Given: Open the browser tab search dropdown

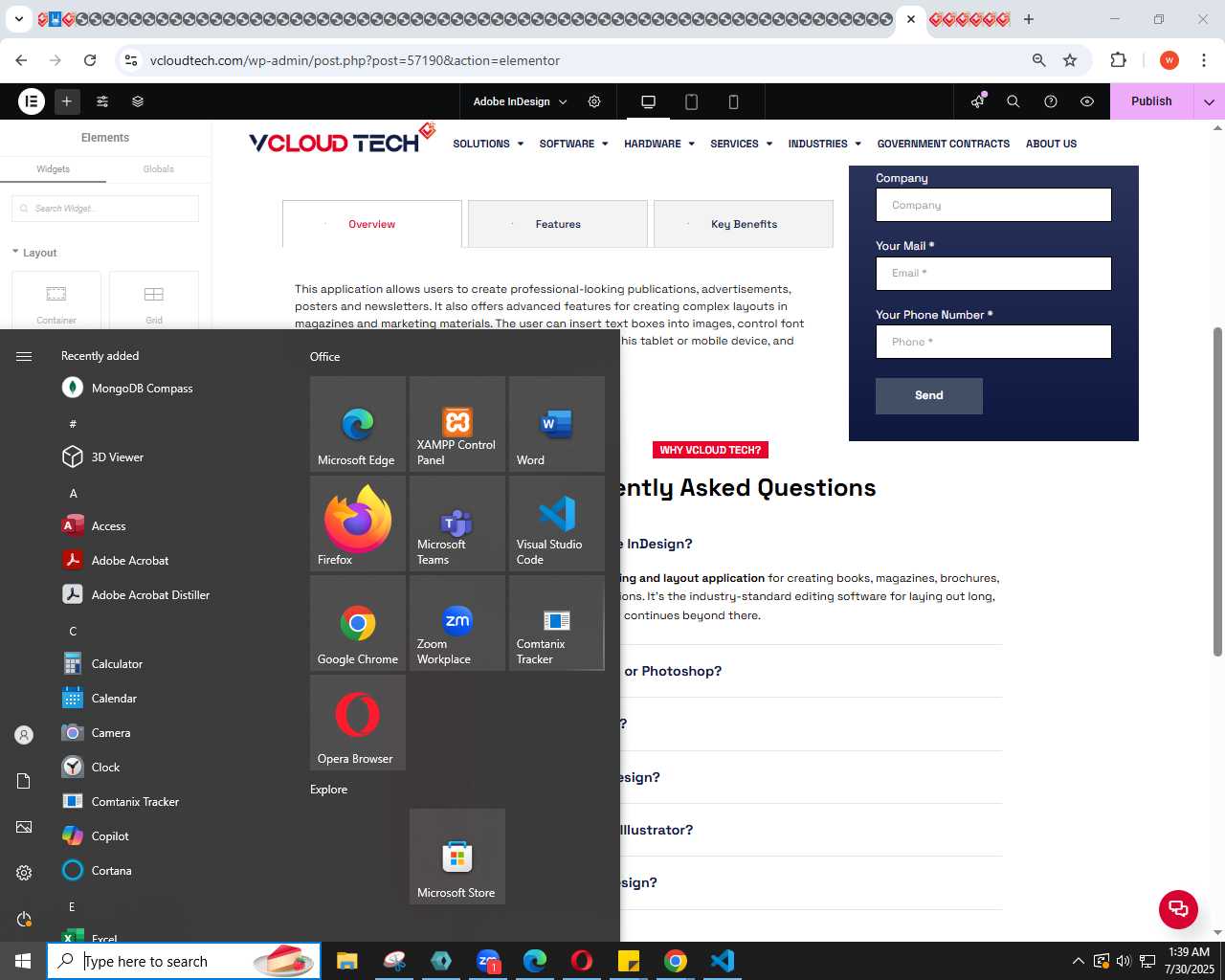Looking at the screenshot, I should pyautogui.click(x=18, y=19).
